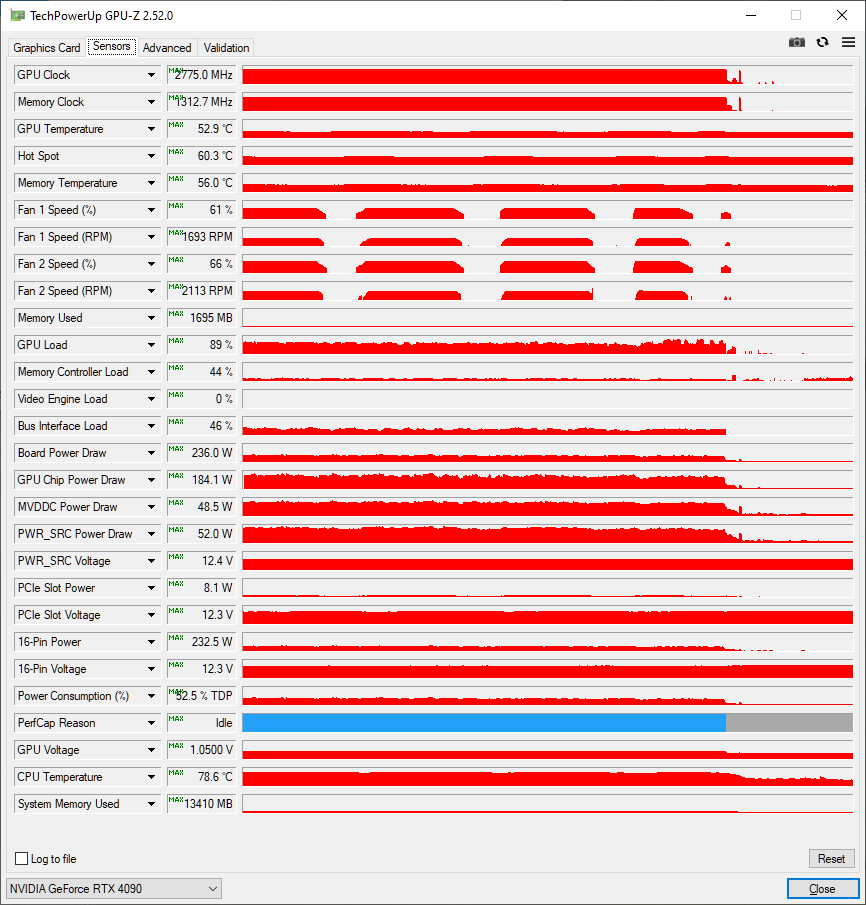Viewport: 866px width, 905px height.
Task: Click the PerfCap Reason Idle value
Action: coord(201,723)
